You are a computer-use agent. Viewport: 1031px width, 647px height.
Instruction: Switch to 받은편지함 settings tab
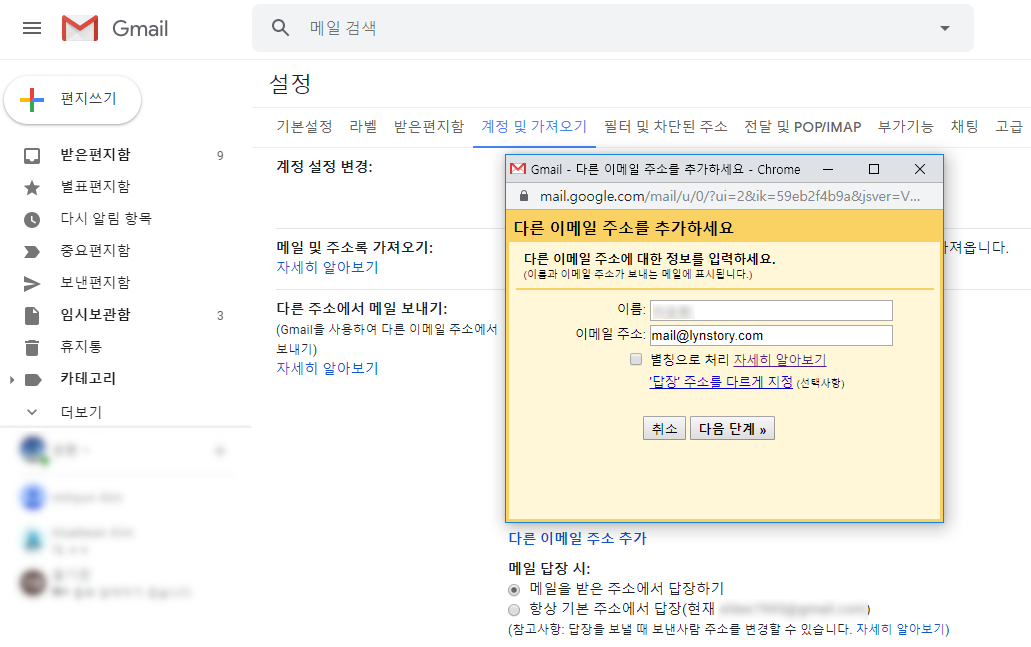(x=429, y=126)
